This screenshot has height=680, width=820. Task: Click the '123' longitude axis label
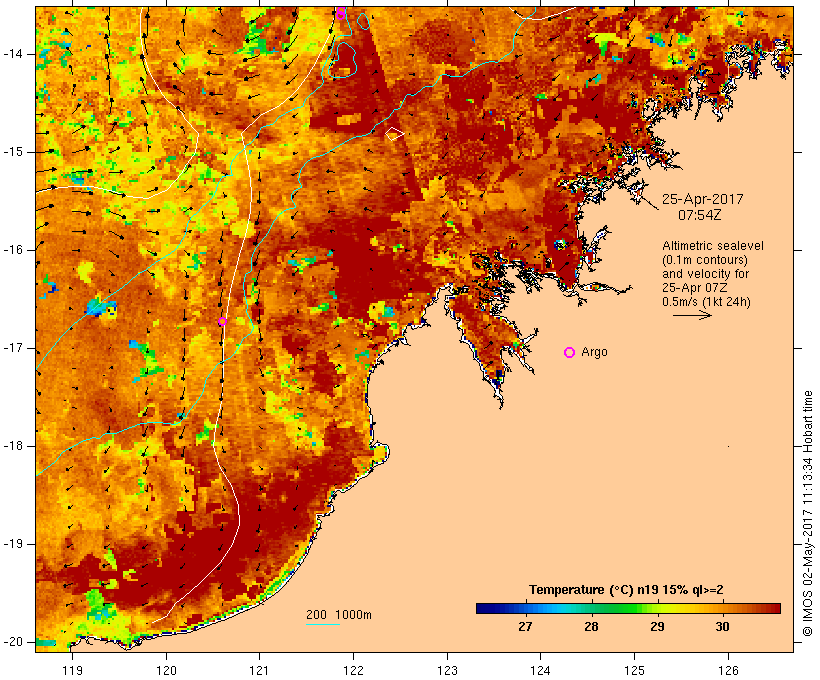pyautogui.click(x=447, y=671)
